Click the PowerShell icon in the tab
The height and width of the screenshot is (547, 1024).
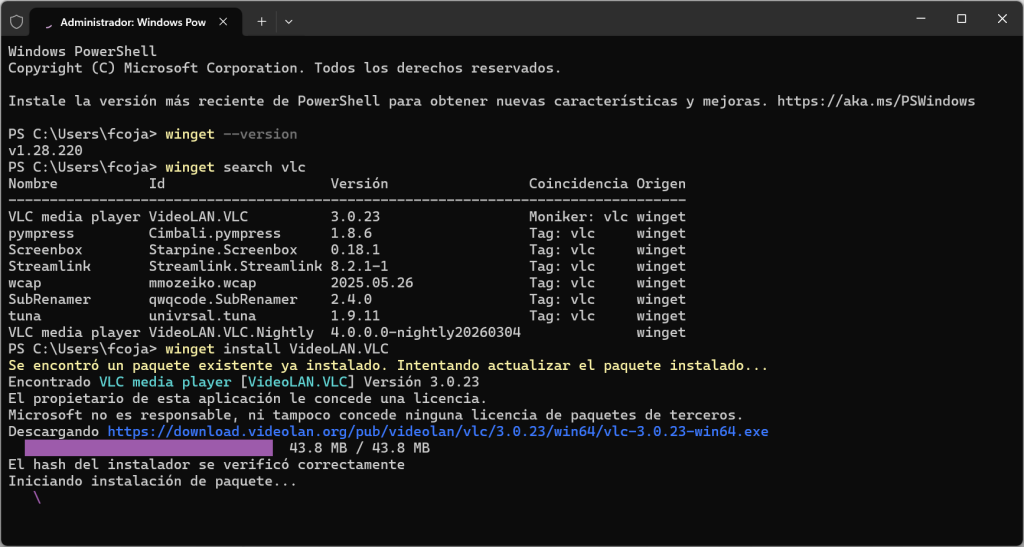pos(47,21)
